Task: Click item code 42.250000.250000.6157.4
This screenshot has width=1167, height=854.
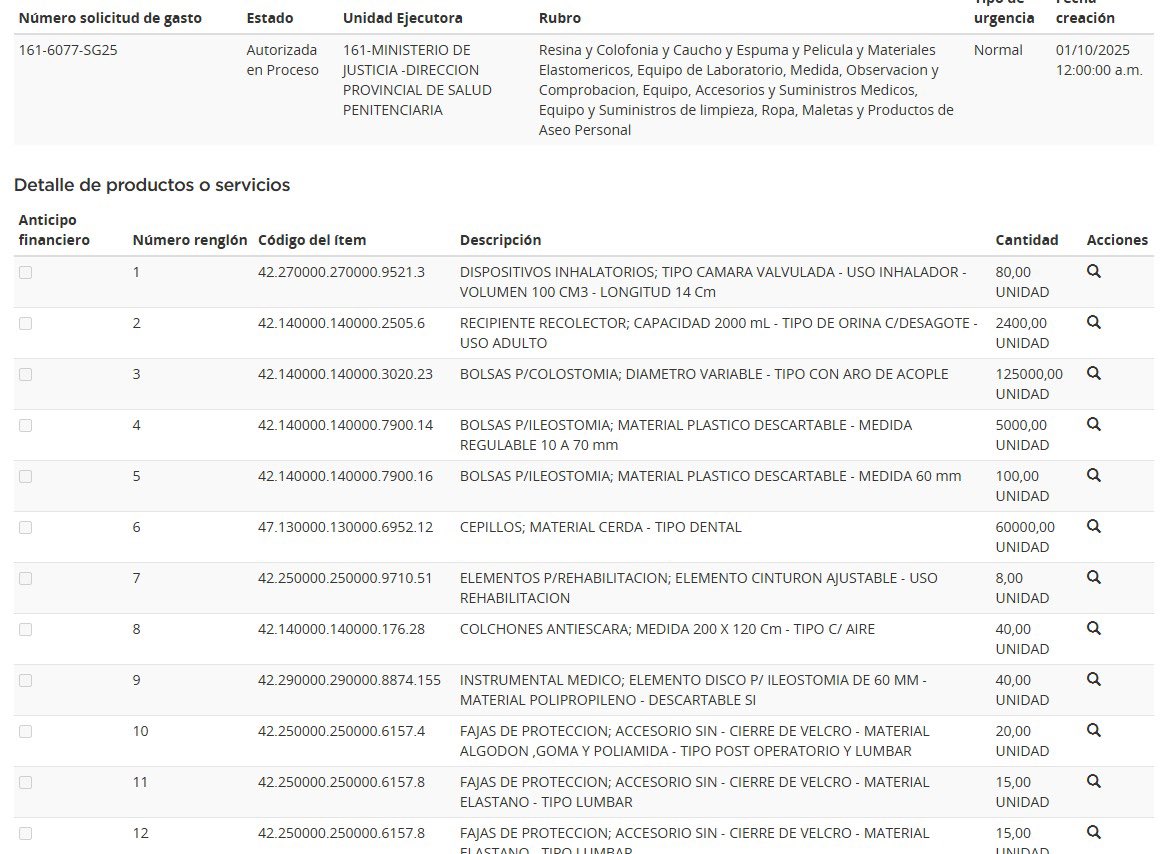Action: pyautogui.click(x=341, y=731)
